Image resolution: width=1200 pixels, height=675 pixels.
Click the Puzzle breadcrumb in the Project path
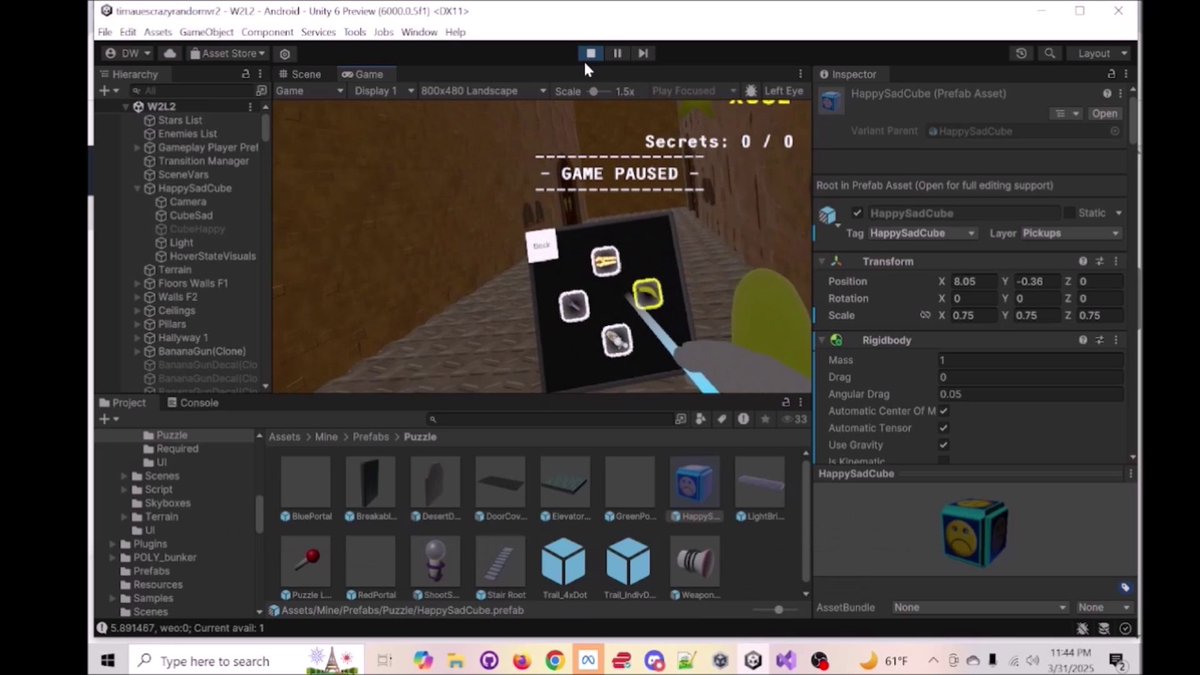419,436
